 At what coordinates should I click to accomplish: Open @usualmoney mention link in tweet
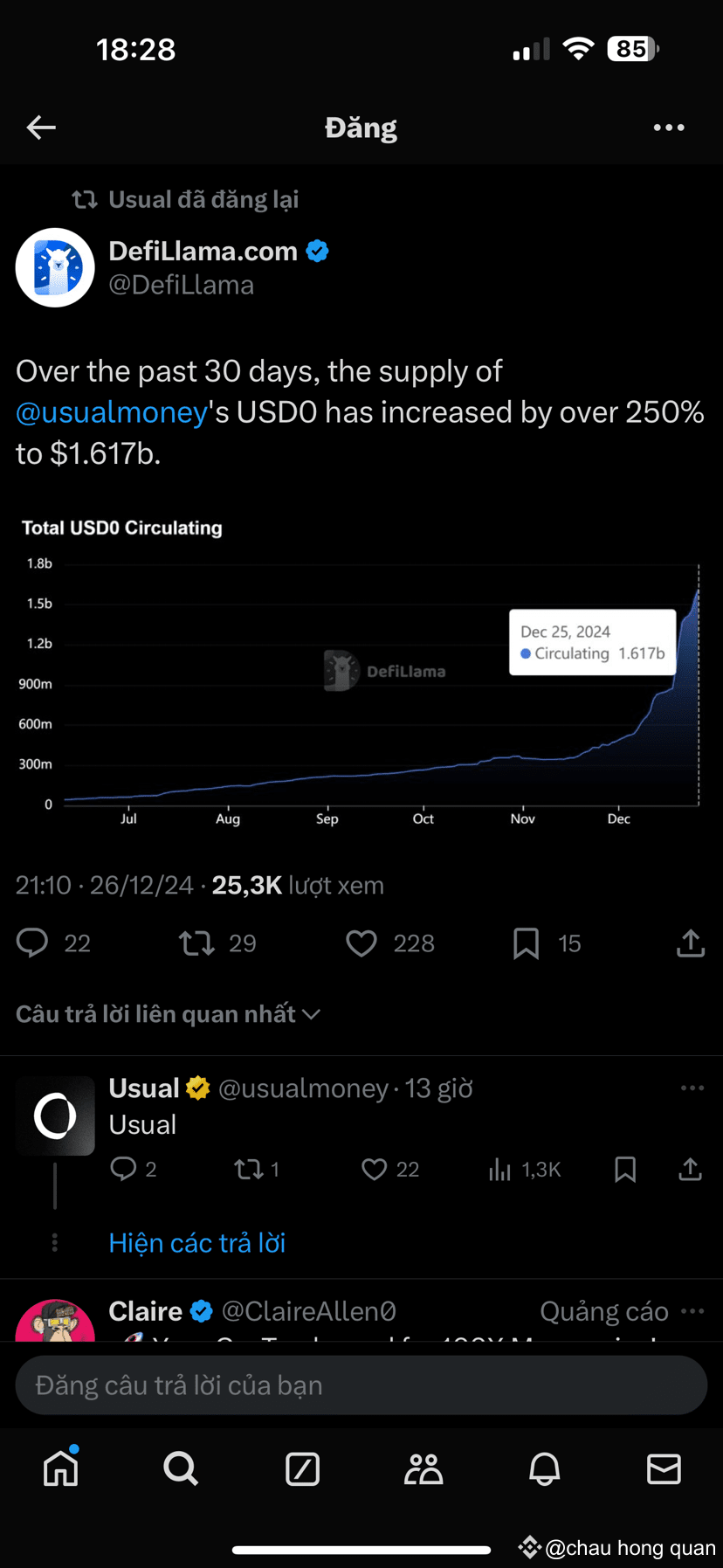[x=112, y=412]
